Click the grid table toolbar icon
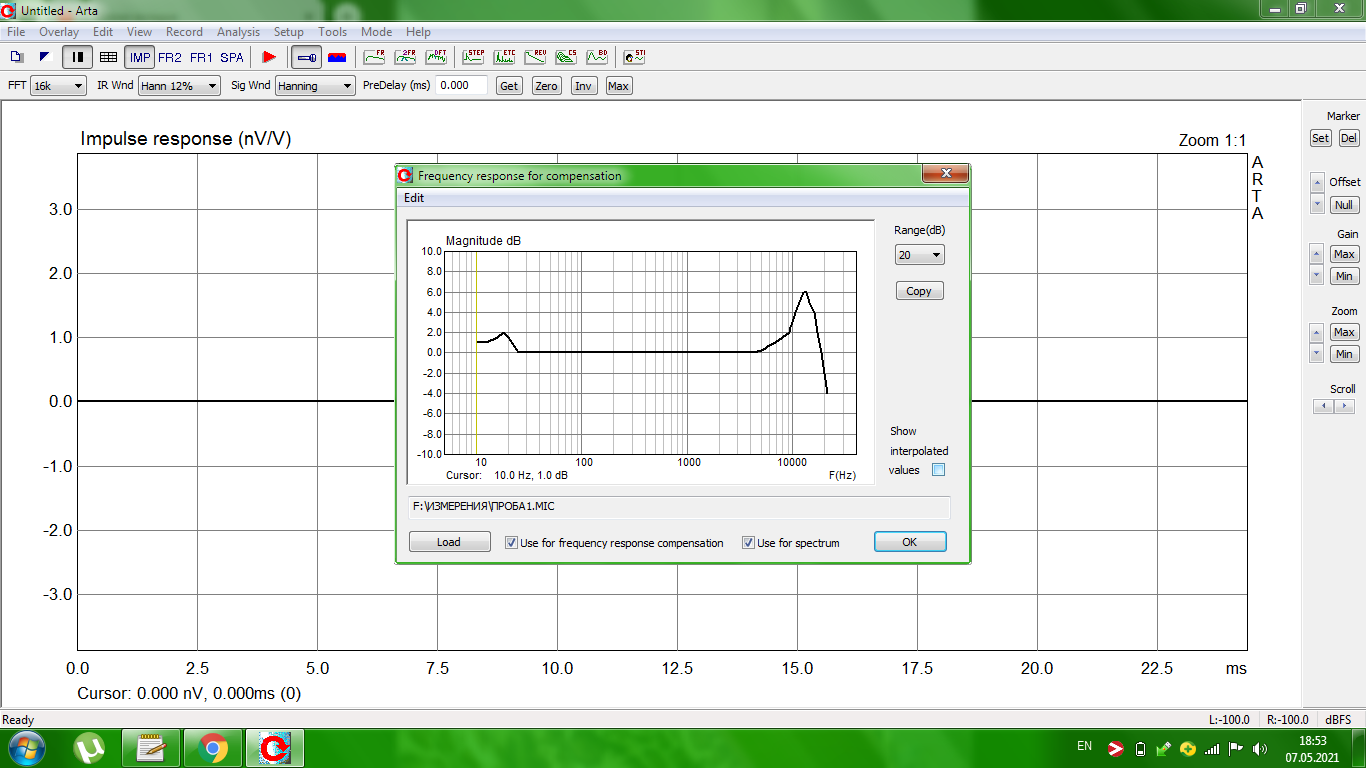 coord(108,57)
